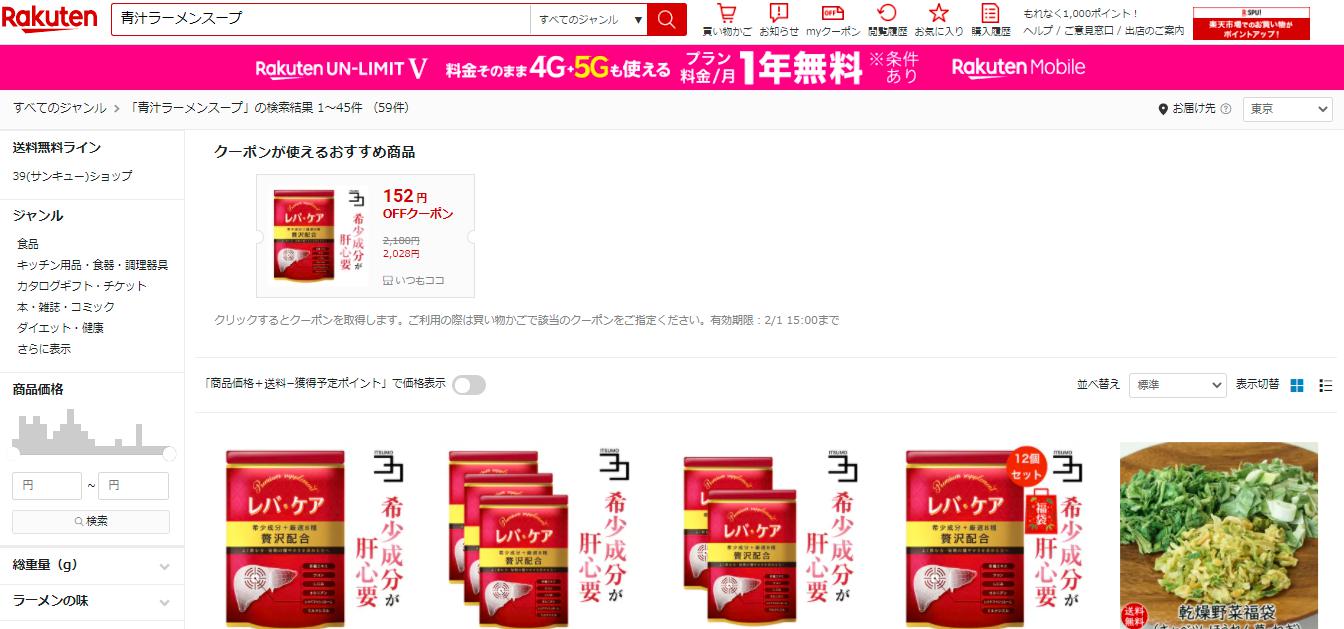Click the price range 検索 button
The width and height of the screenshot is (1344, 629).
click(91, 521)
